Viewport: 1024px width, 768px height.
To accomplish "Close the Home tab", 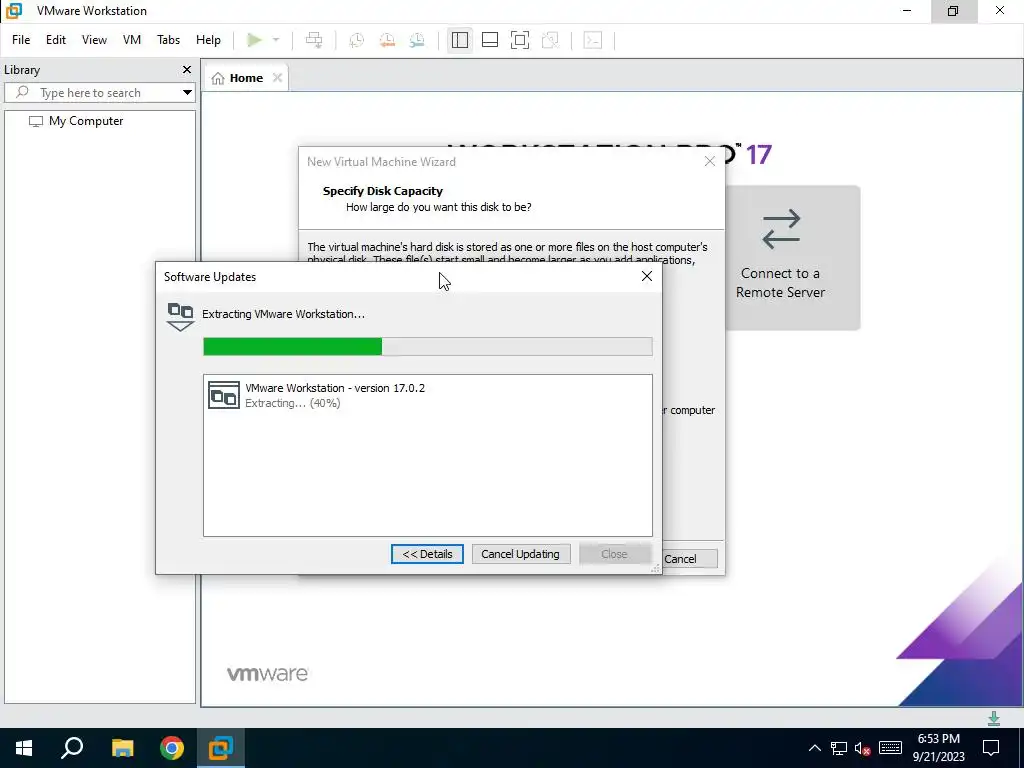I will pyautogui.click(x=278, y=78).
